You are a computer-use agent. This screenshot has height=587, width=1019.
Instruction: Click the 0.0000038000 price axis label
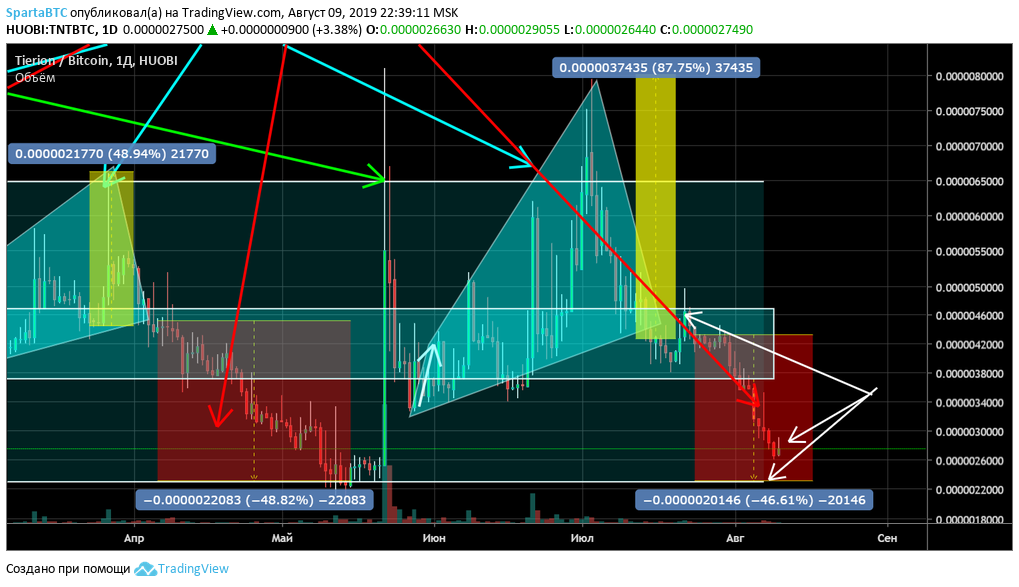[969, 374]
